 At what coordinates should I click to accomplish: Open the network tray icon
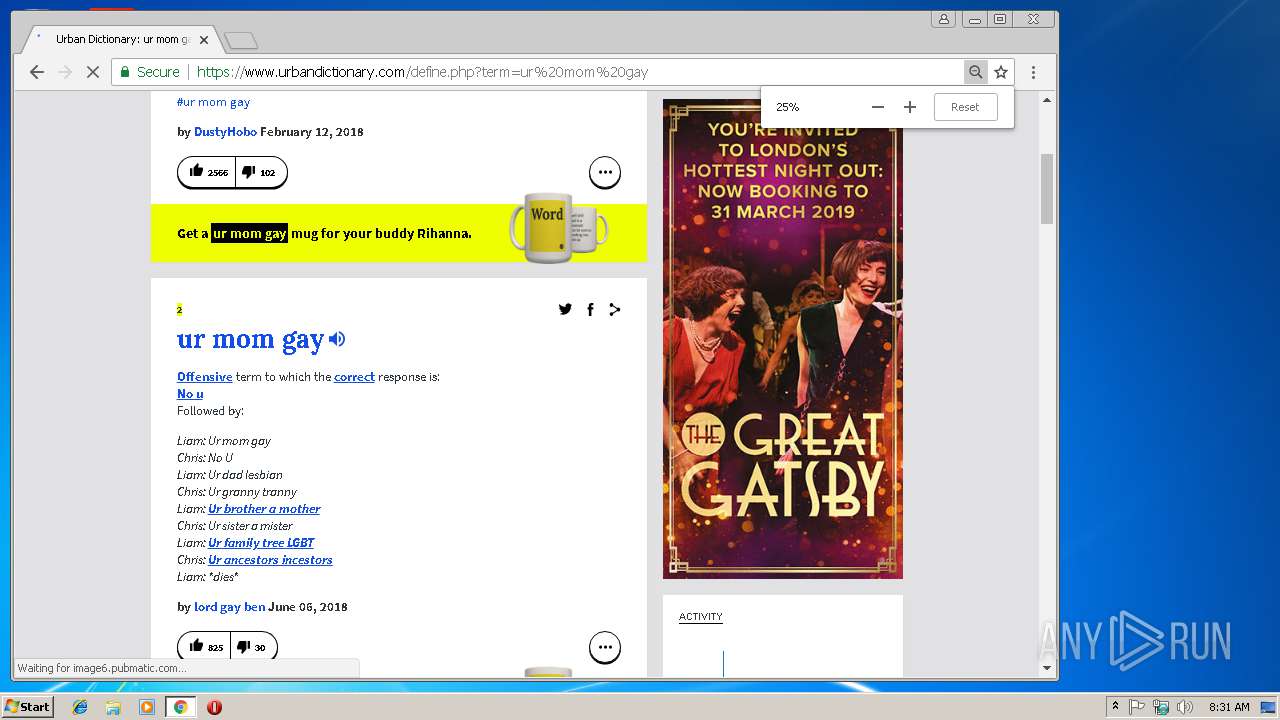coord(1161,707)
